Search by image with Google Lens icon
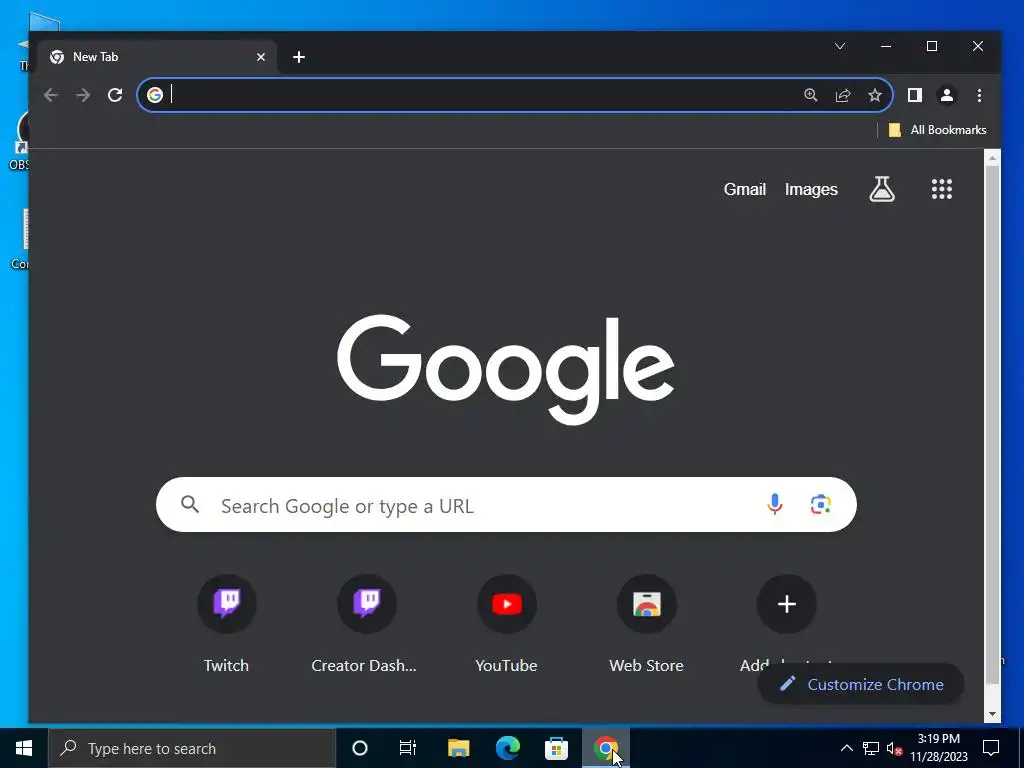This screenshot has width=1024, height=768. tap(820, 504)
